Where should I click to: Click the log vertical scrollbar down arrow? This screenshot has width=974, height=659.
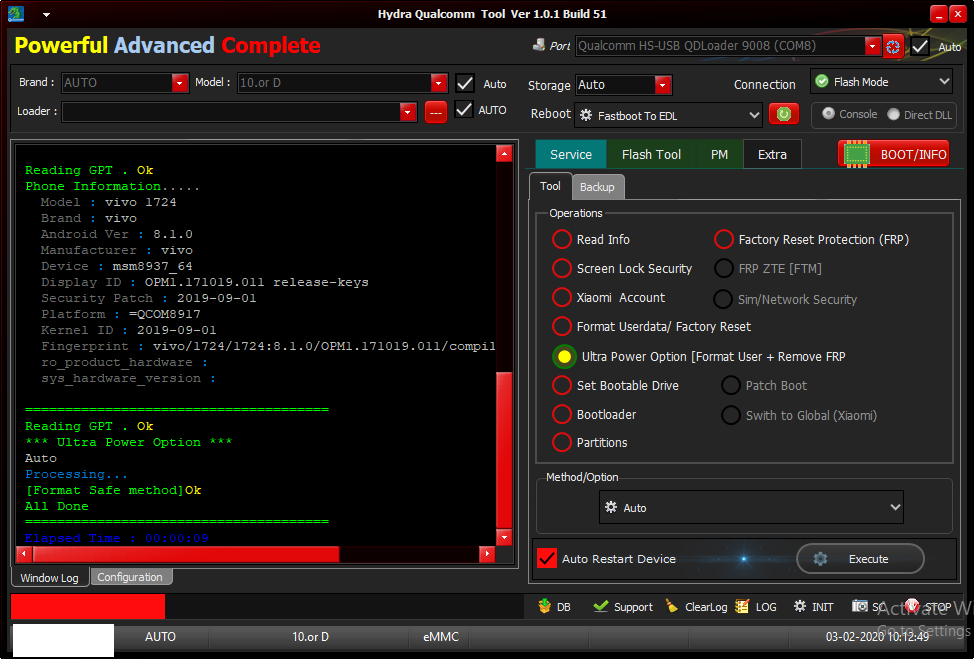tap(504, 537)
